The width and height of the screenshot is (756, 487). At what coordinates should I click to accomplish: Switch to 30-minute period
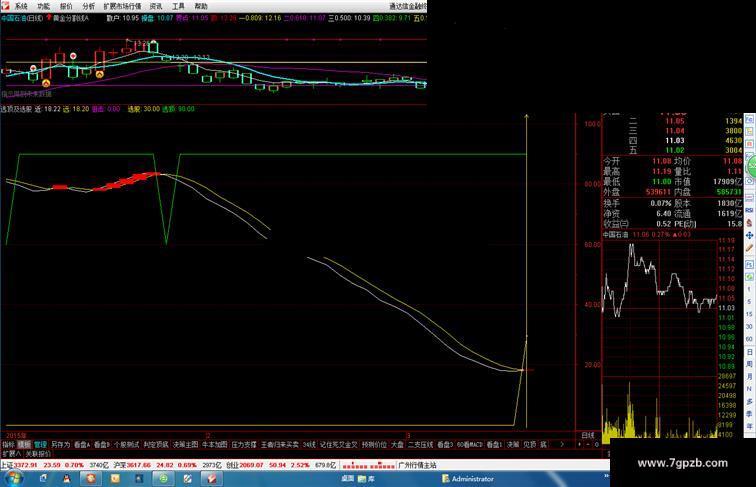point(749,327)
